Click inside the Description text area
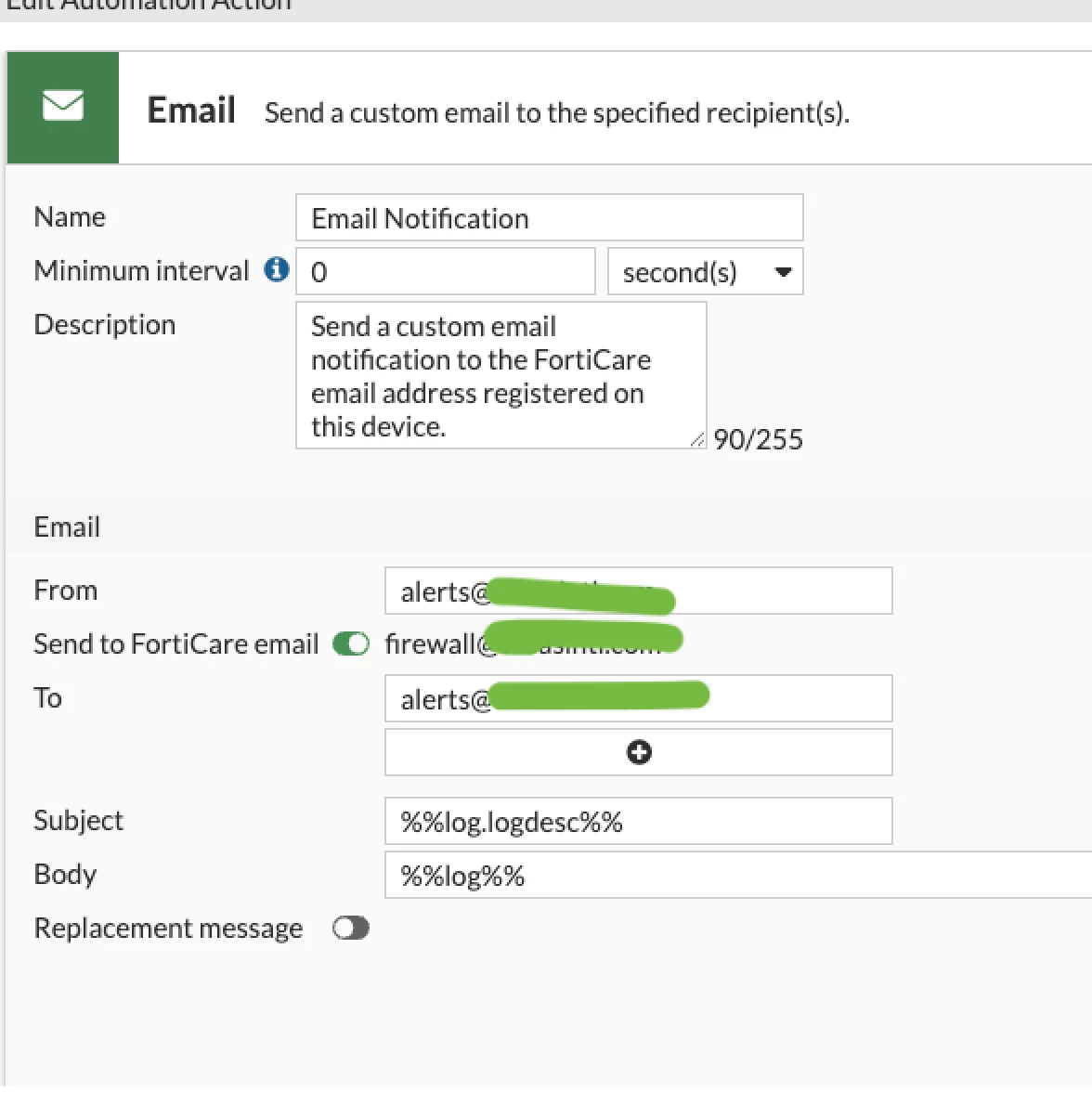Viewport: 1092px width, 1118px height. point(501,375)
